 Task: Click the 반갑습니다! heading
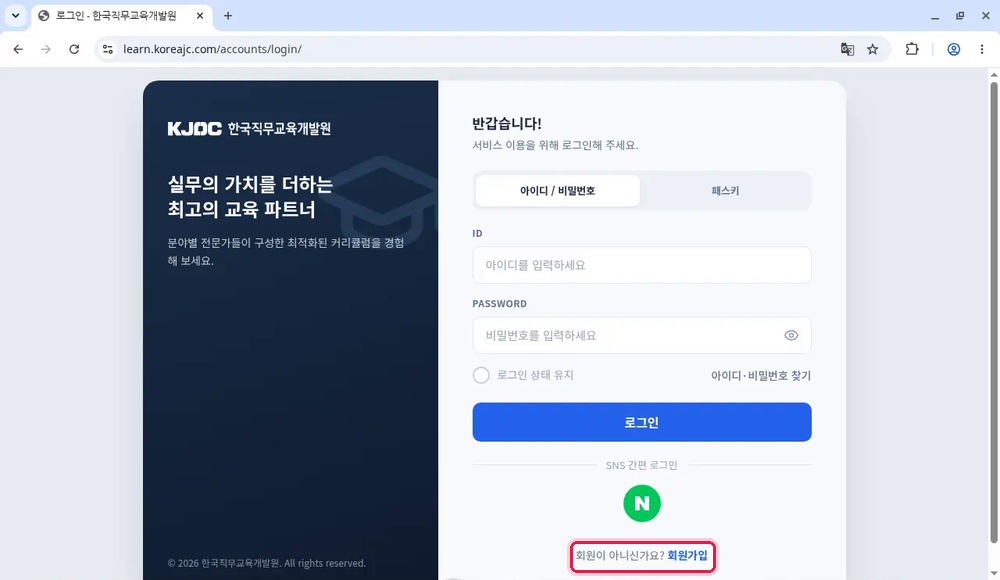[x=506, y=123]
